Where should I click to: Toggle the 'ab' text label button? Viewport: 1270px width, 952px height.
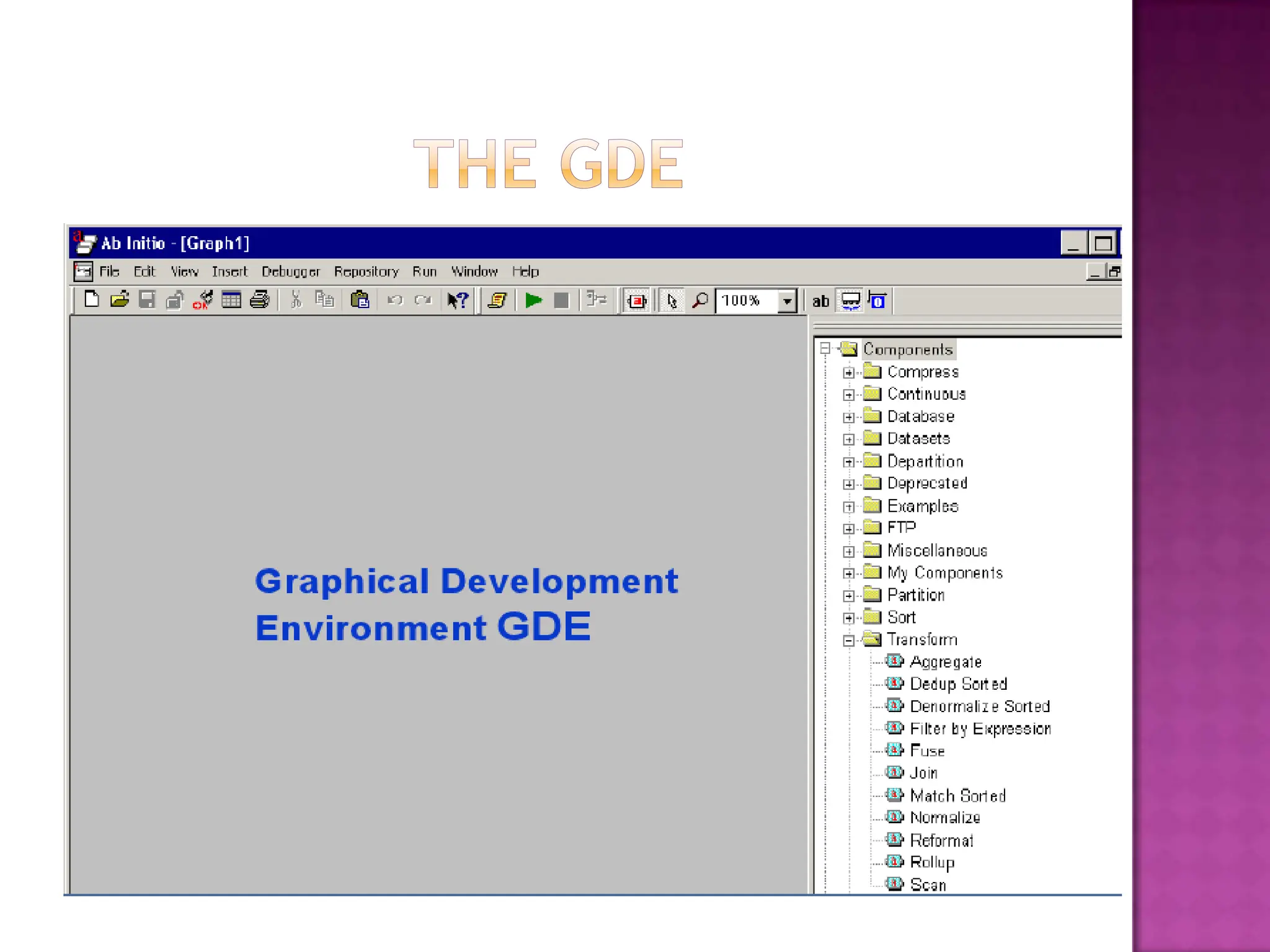820,301
